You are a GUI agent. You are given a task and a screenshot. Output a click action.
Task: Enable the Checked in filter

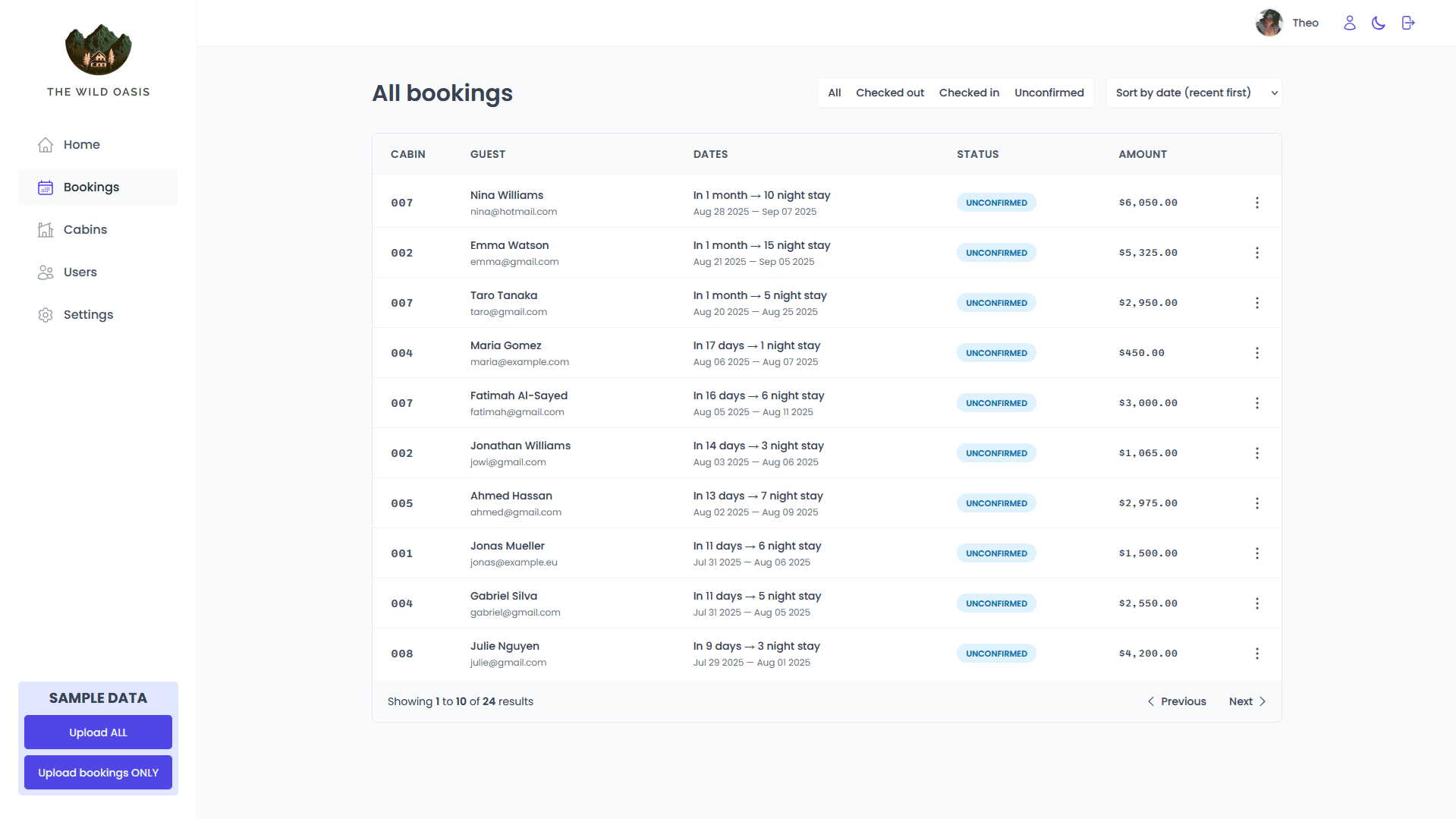click(x=969, y=92)
